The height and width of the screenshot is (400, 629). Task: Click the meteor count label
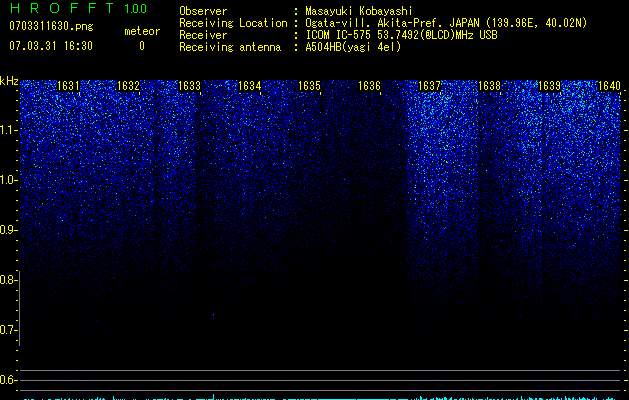click(142, 31)
